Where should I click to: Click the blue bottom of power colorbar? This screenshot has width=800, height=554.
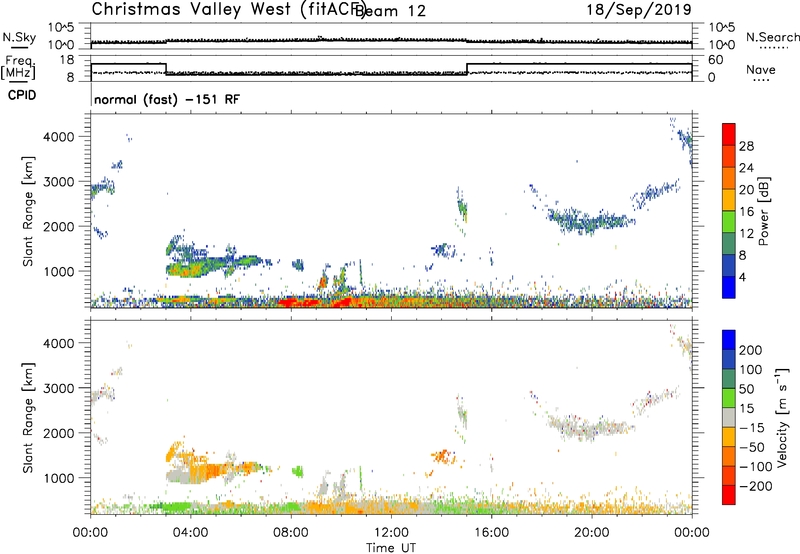(x=729, y=287)
